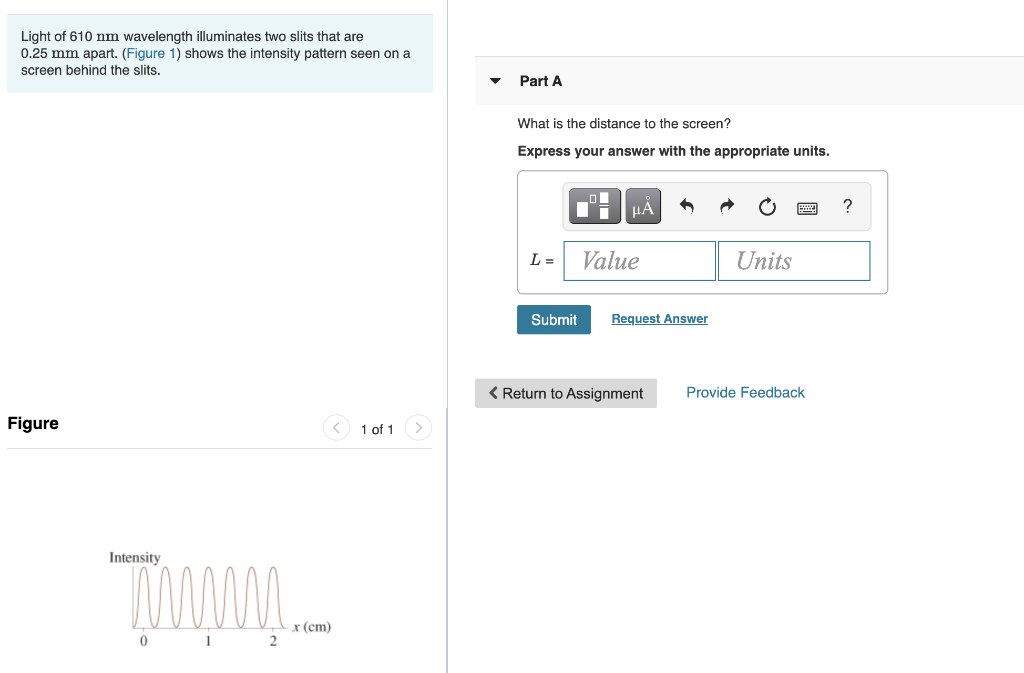1024x673 pixels.
Task: Reset the answer with circular arrow
Action: click(767, 206)
